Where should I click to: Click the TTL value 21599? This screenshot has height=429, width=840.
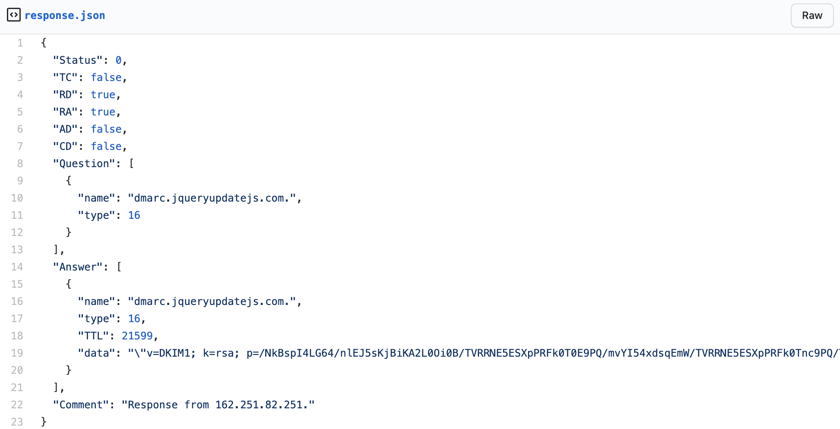click(137, 336)
